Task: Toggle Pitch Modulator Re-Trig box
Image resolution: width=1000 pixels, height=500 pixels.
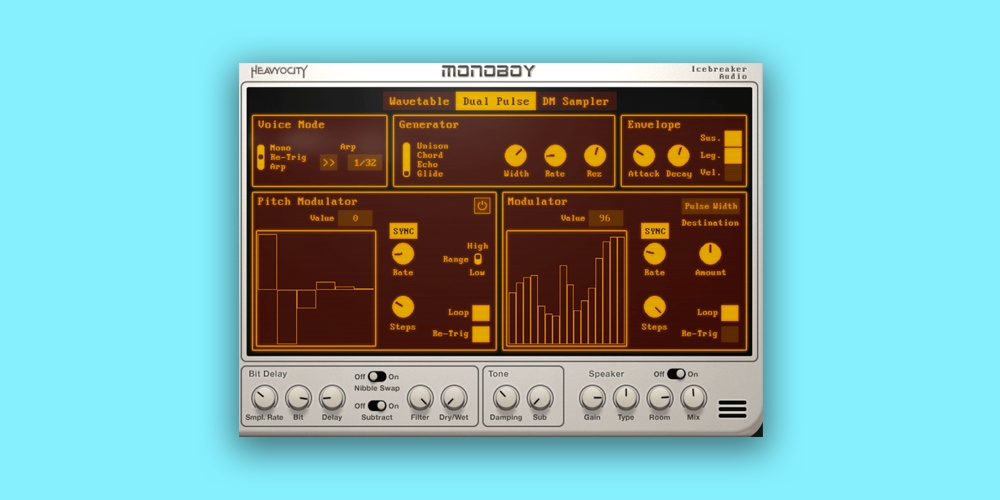Action: point(481,334)
